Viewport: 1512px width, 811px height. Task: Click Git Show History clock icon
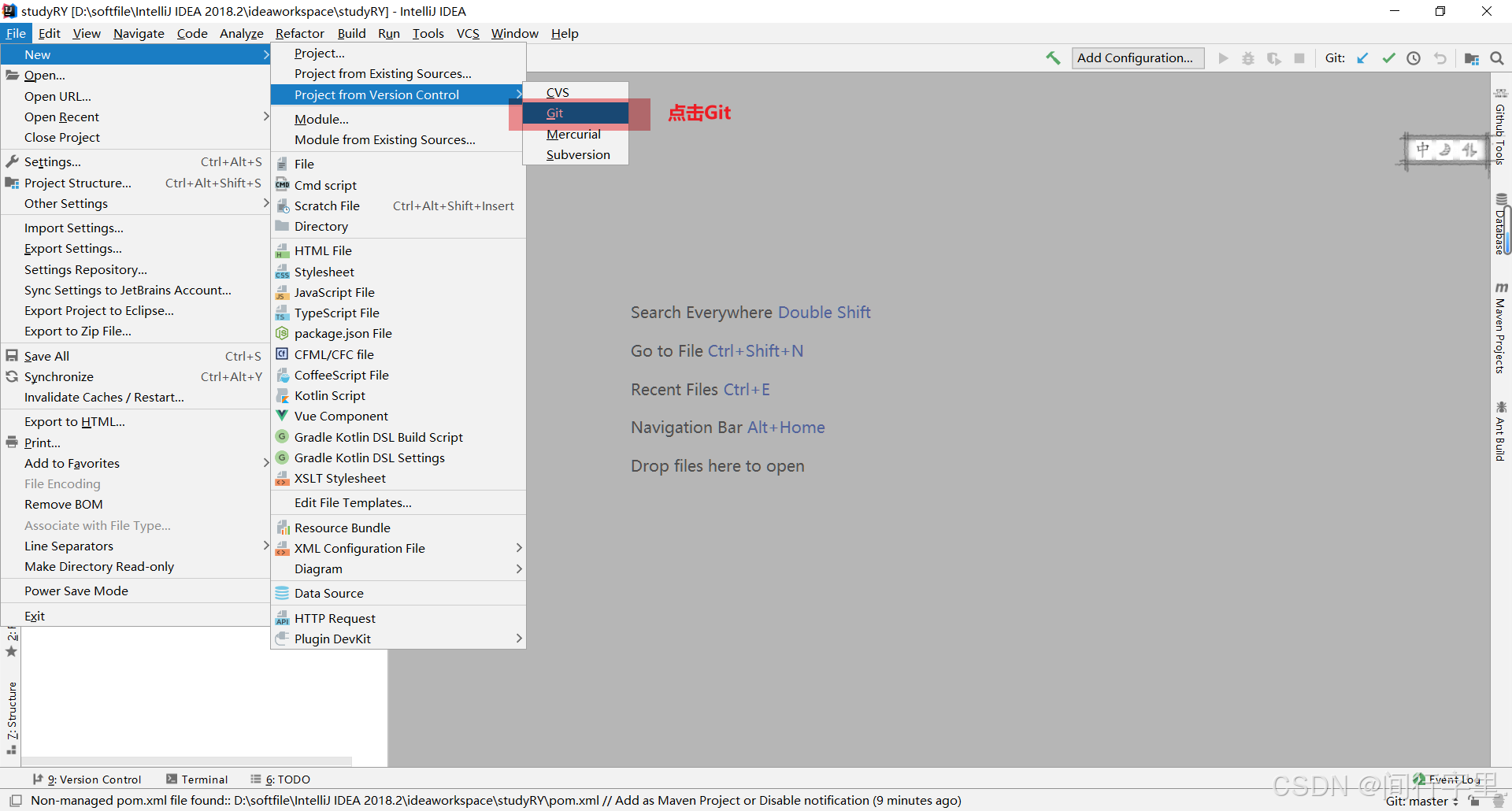[1414, 58]
